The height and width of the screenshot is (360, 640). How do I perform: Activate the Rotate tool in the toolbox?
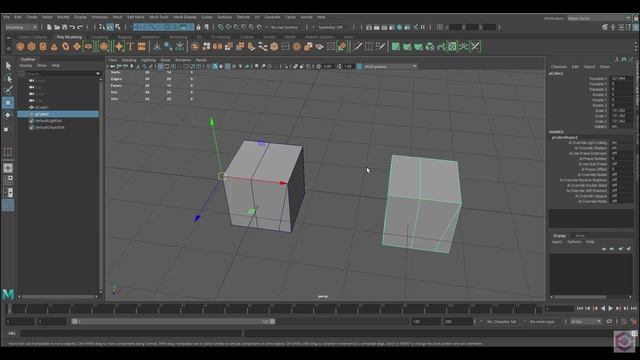click(8, 115)
